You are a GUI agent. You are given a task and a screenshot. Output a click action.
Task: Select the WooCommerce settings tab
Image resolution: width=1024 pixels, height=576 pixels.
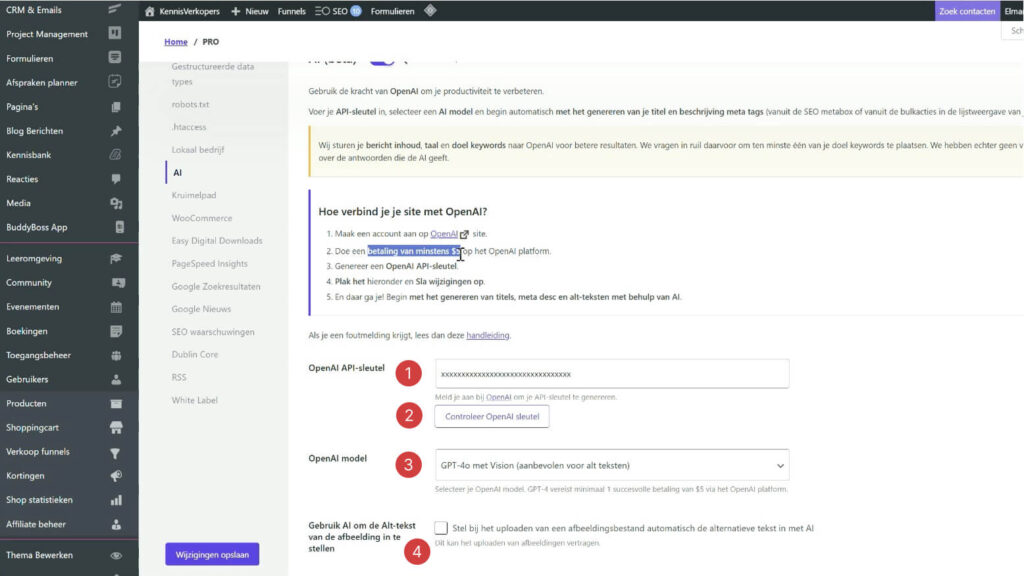tap(202, 218)
